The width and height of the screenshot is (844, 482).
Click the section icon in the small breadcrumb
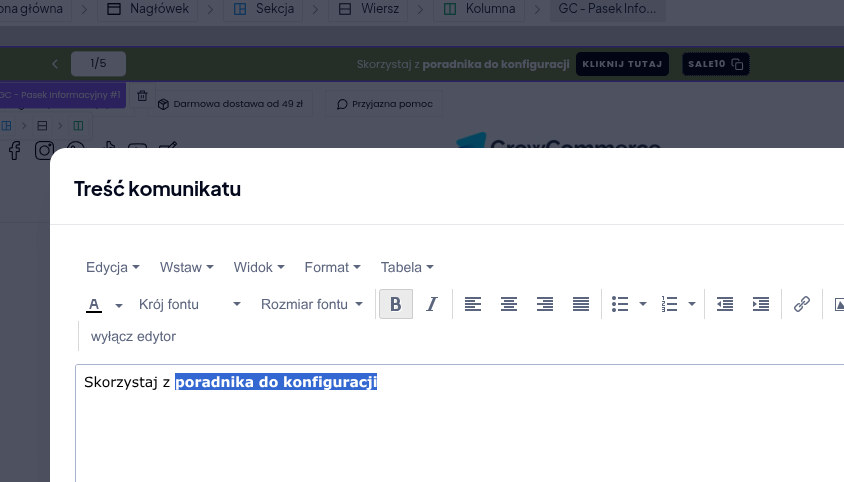[x=6, y=125]
